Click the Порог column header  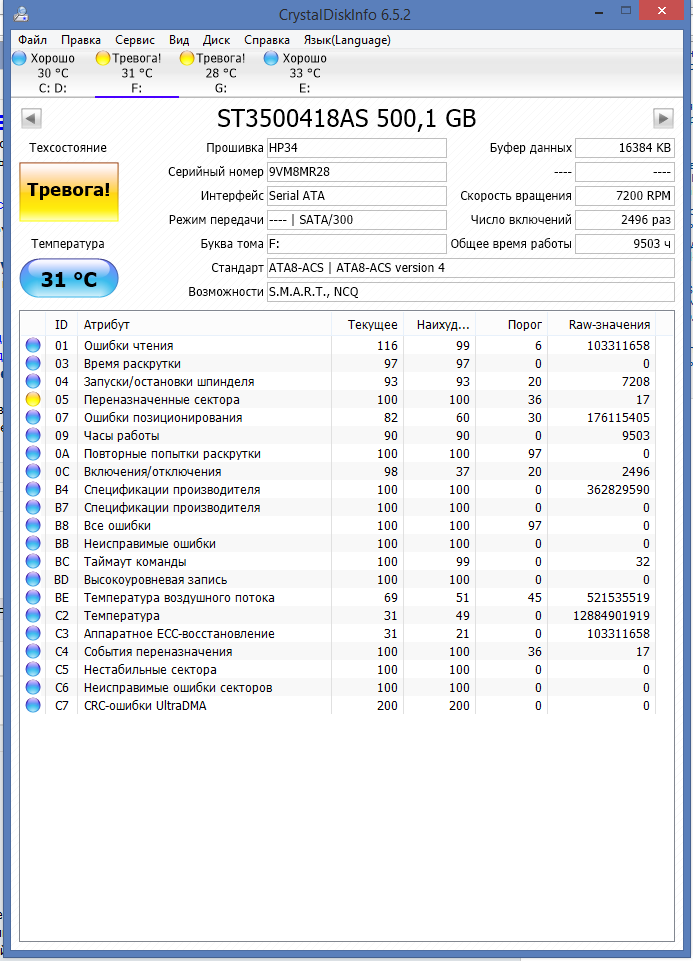tap(512, 324)
